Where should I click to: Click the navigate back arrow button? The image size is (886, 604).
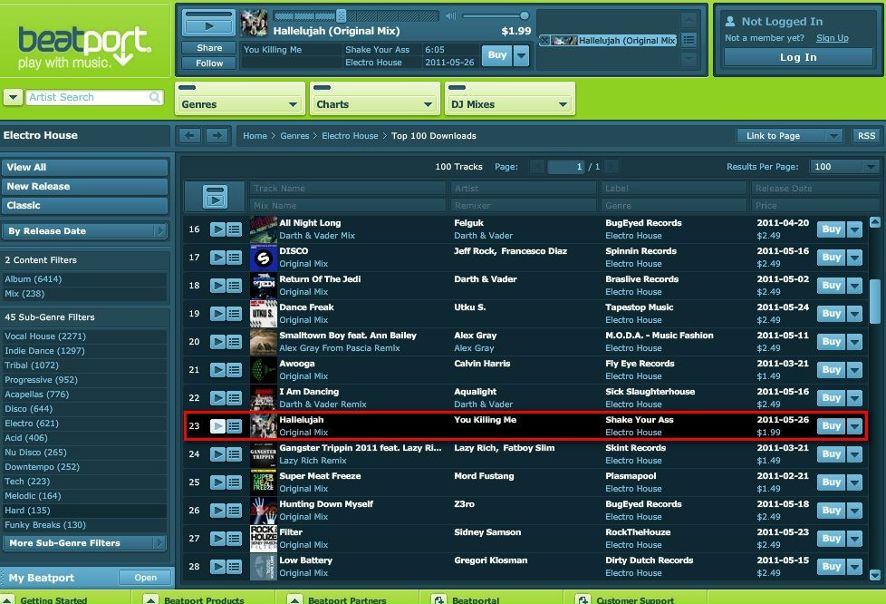(189, 136)
